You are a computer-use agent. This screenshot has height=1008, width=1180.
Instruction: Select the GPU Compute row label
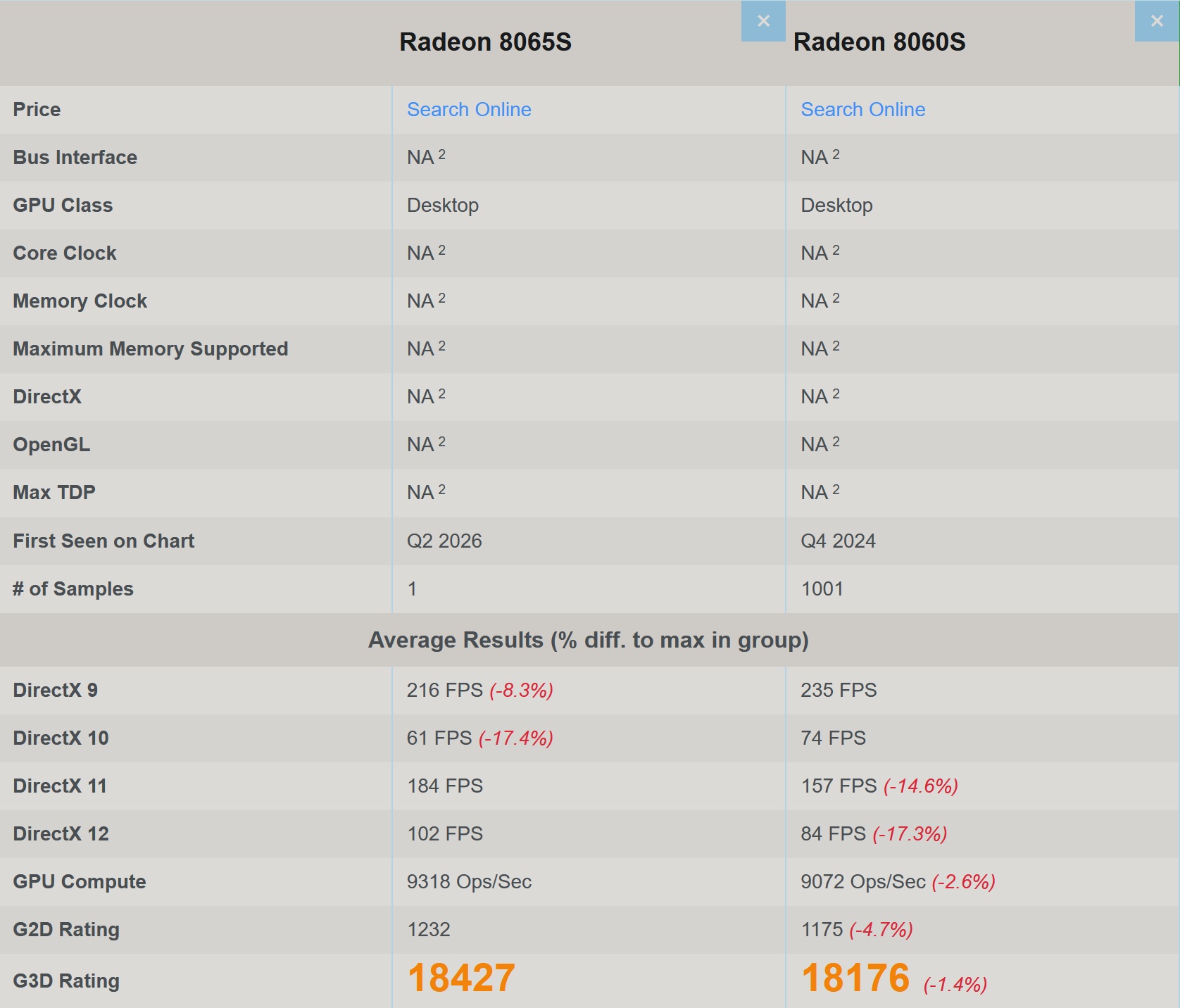click(x=80, y=882)
